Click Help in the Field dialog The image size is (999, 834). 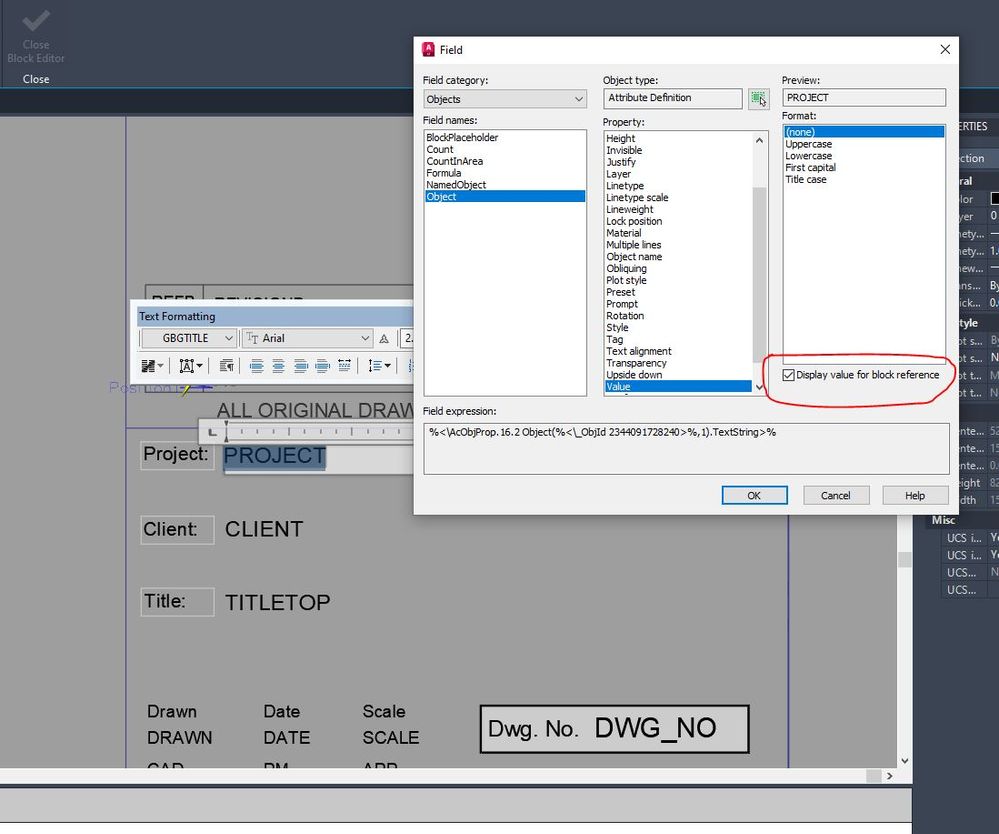[x=915, y=495]
